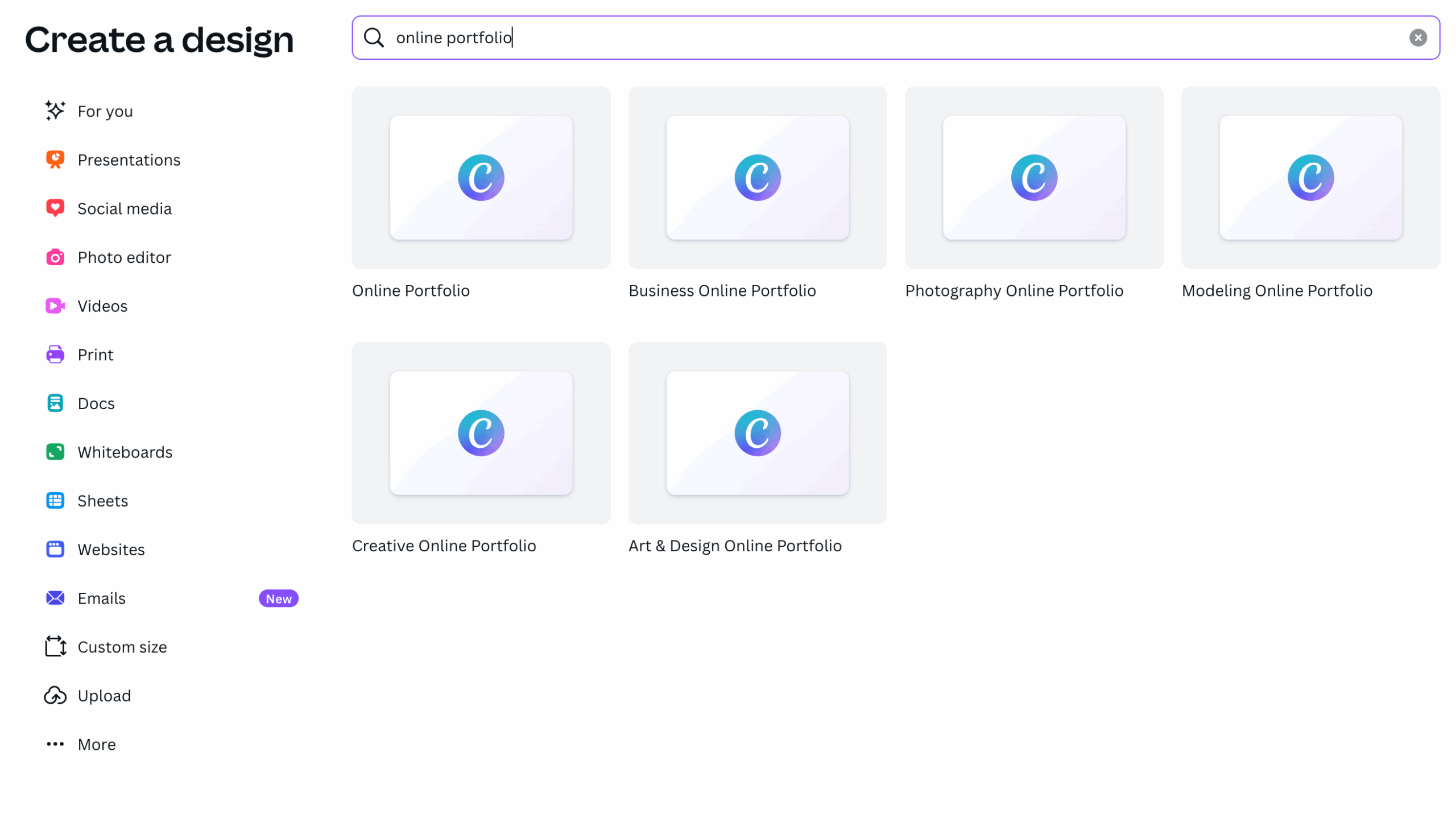The image size is (1456, 838).
Task: Select the Custom size icon
Action: 55,647
